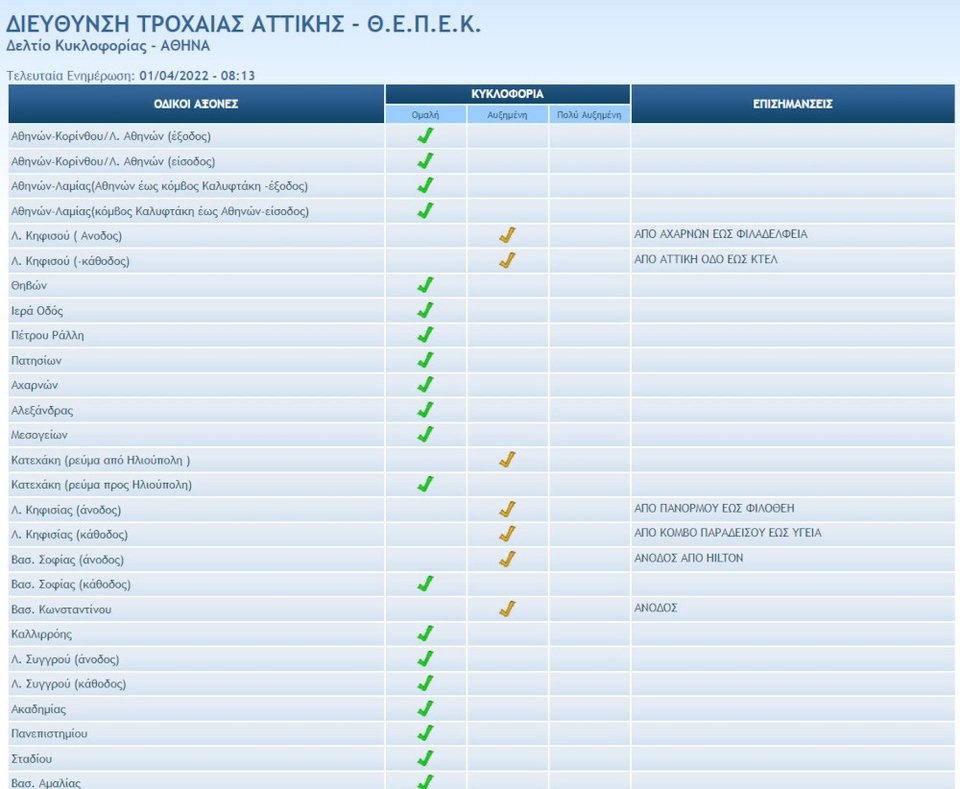Click green checkmark in Θηβών row
This screenshot has height=789, width=960.
point(426,285)
